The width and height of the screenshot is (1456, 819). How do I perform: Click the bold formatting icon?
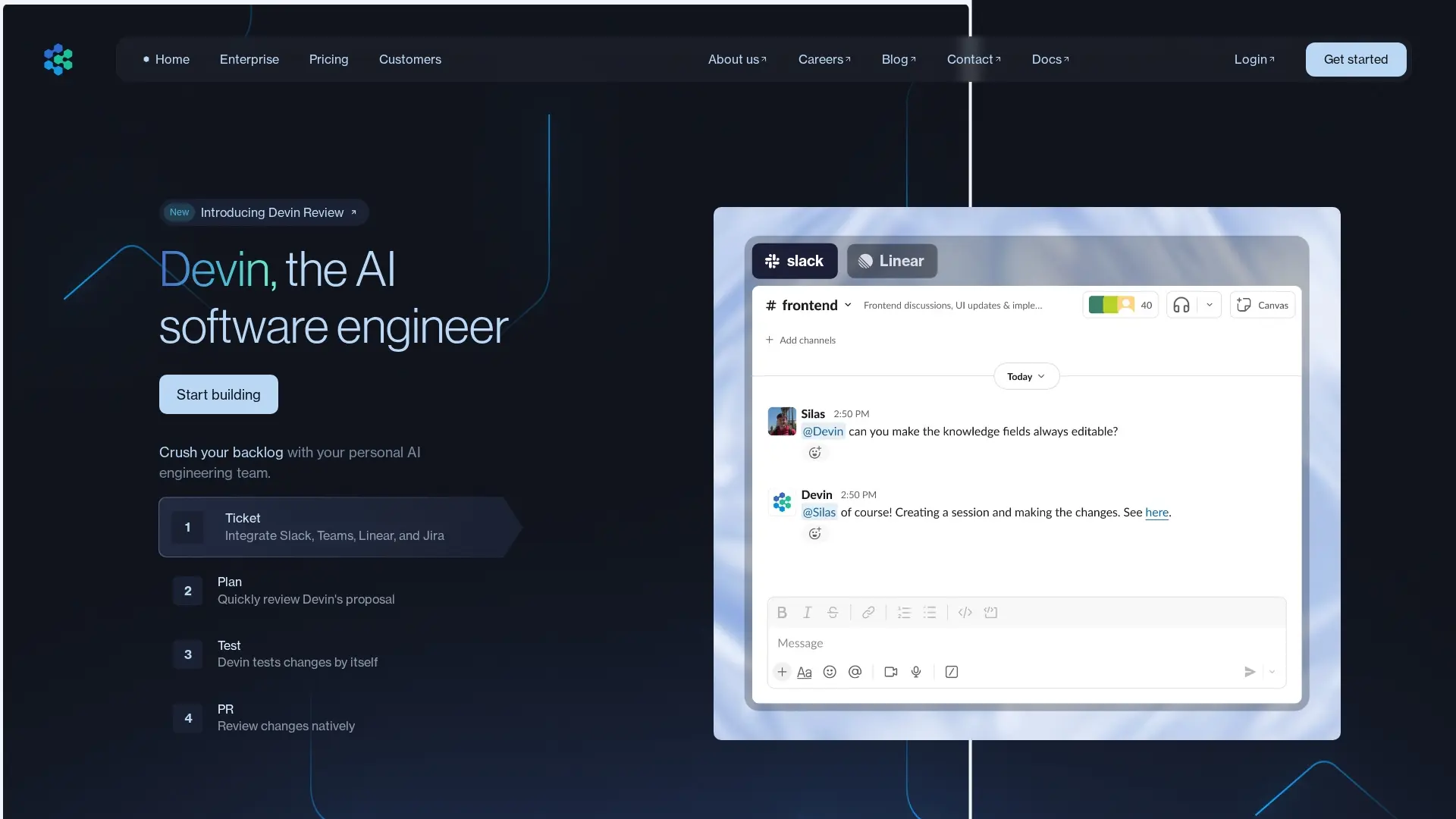click(782, 613)
